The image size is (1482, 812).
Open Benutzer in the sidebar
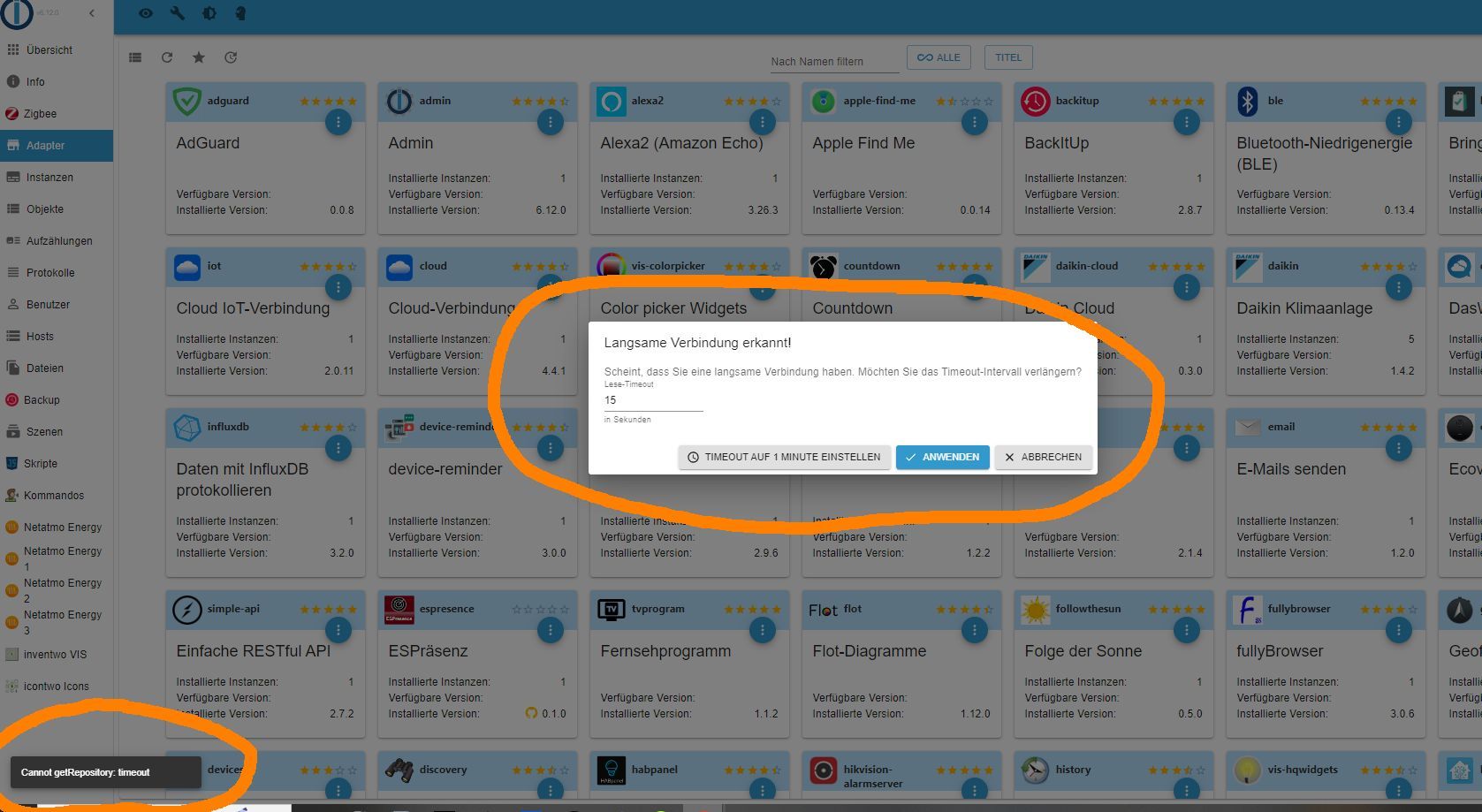click(57, 305)
